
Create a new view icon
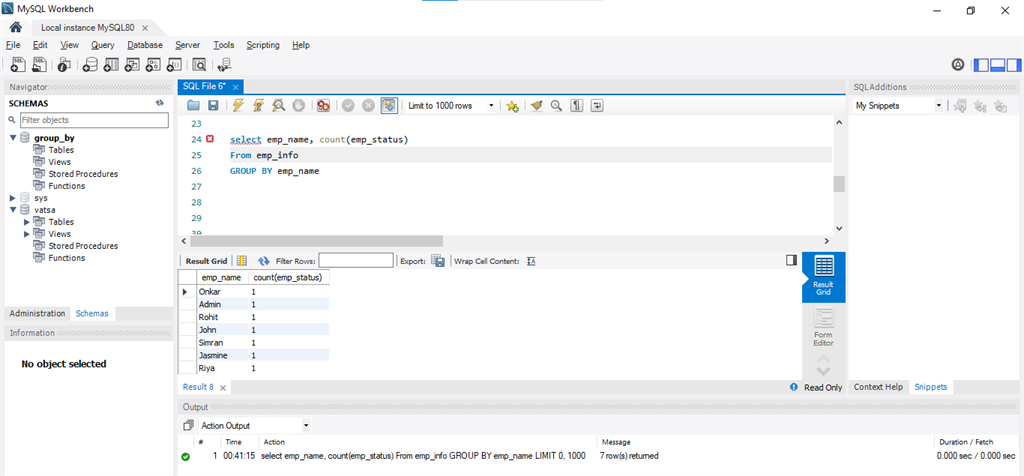coord(132,64)
